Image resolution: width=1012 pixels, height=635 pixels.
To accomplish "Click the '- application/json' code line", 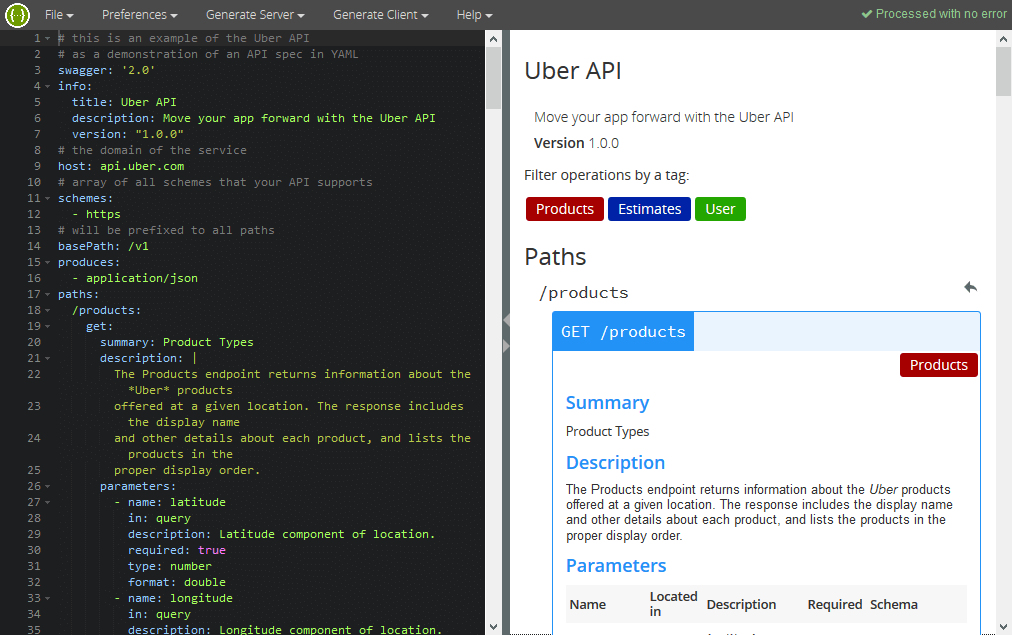I will click(135, 278).
